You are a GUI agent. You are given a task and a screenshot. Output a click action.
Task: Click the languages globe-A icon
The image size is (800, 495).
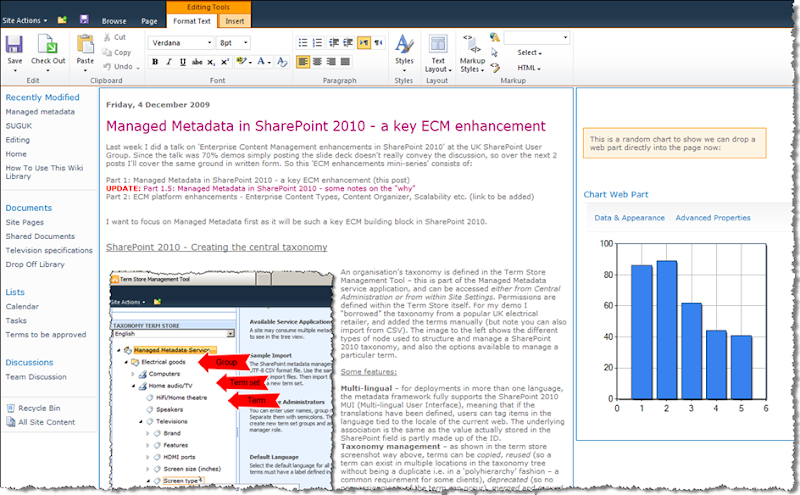(x=494, y=37)
